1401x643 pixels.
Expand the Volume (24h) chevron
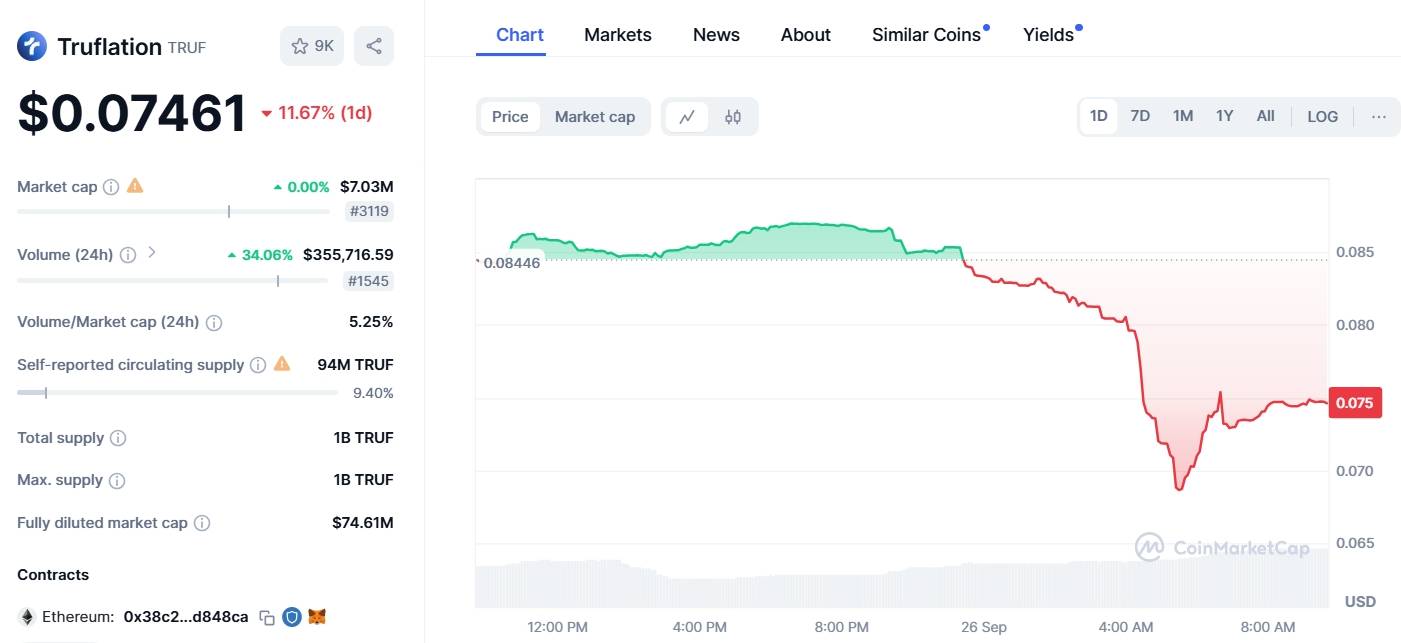point(152,252)
